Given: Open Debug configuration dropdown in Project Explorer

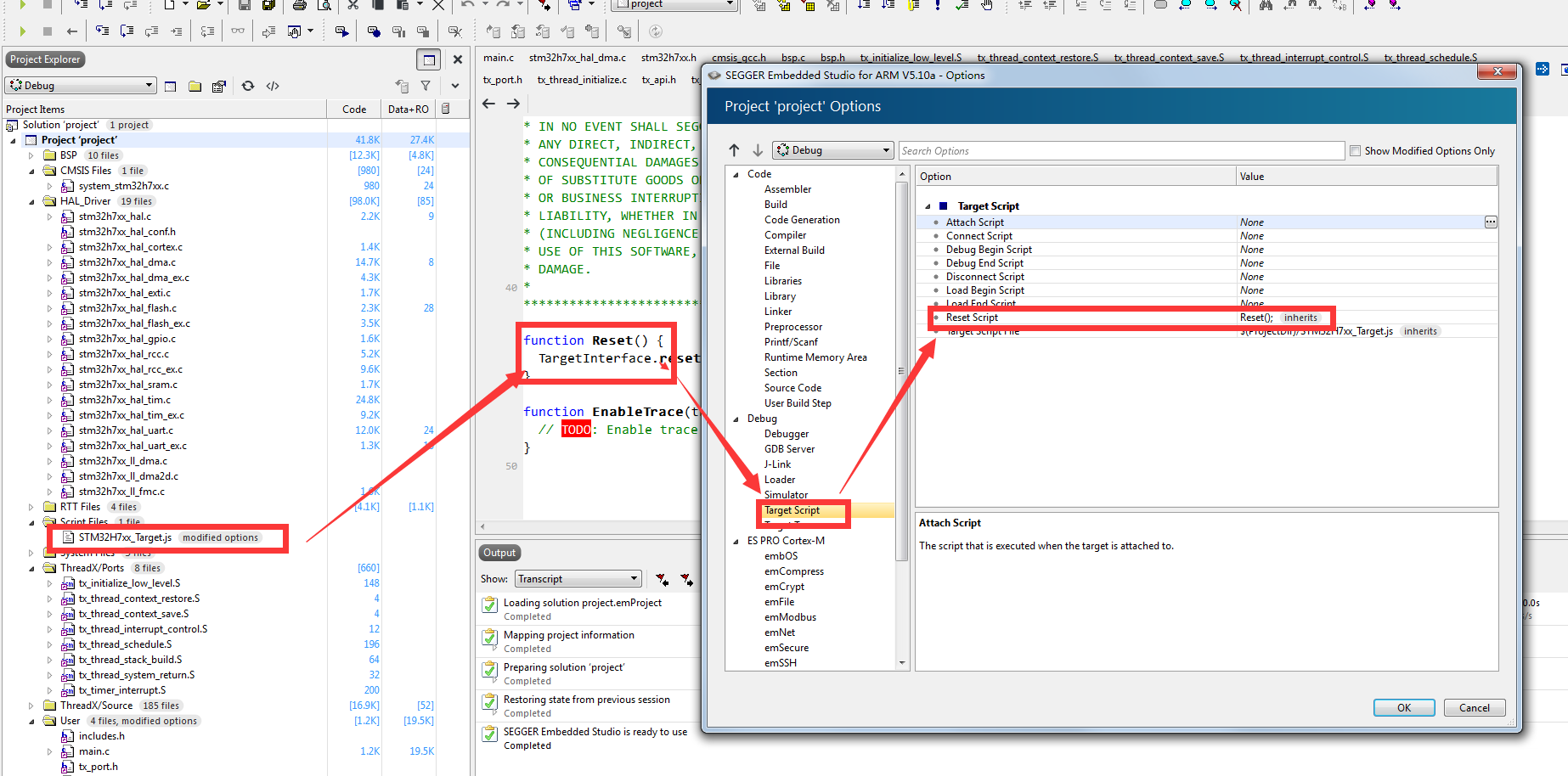Looking at the screenshot, I should 81,86.
